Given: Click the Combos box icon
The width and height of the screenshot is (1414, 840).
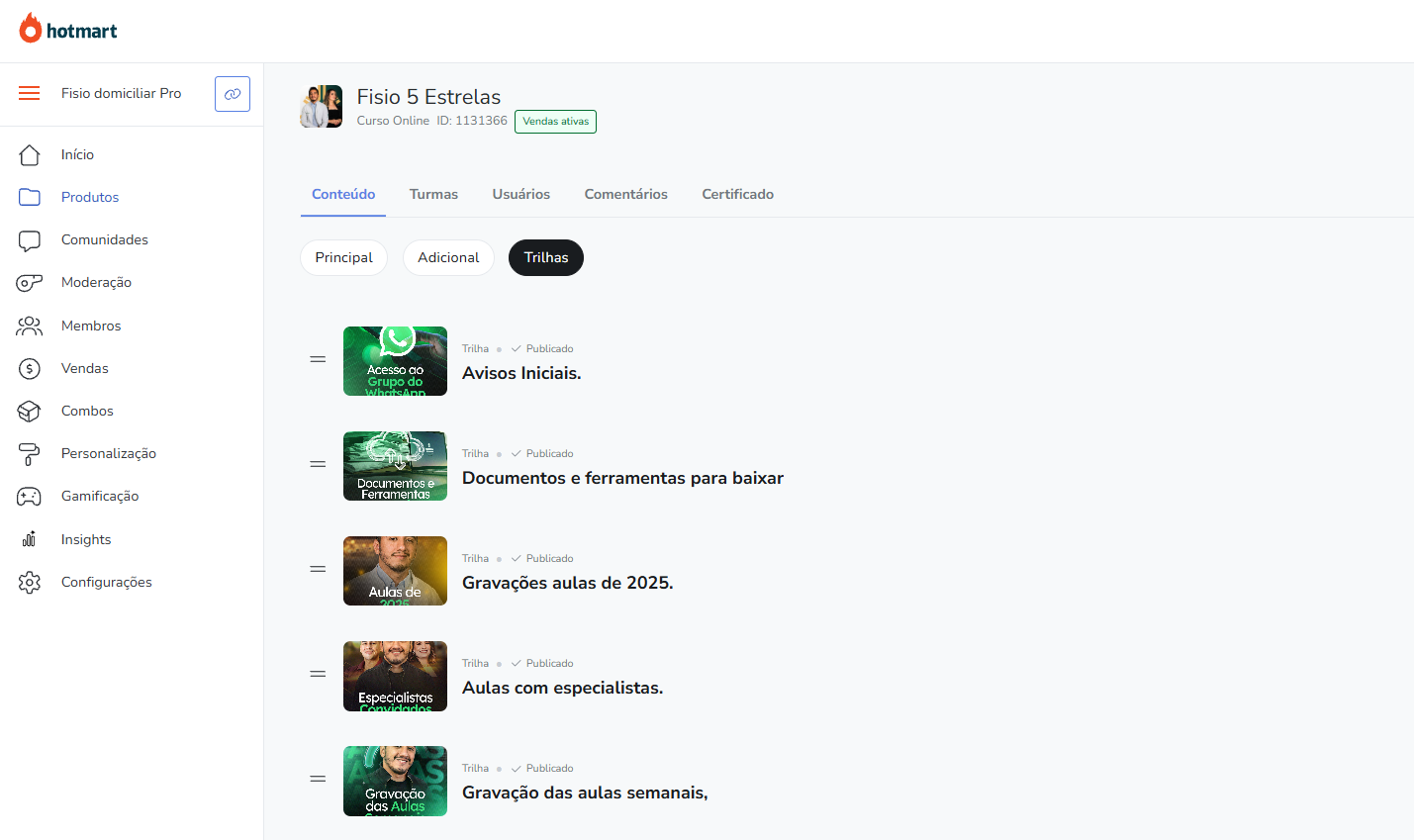Looking at the screenshot, I should (30, 412).
